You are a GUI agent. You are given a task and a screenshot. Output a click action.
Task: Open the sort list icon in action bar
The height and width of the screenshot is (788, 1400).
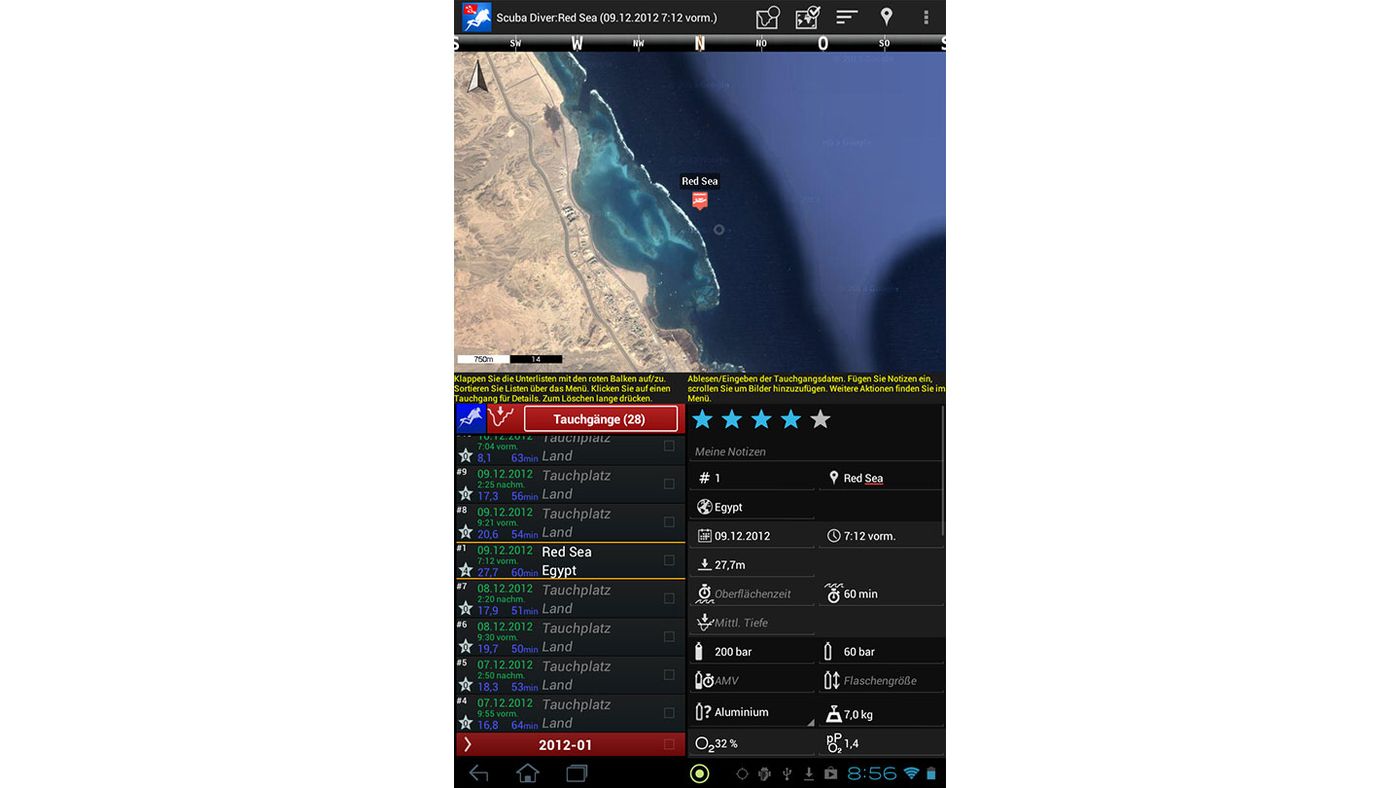tap(847, 17)
